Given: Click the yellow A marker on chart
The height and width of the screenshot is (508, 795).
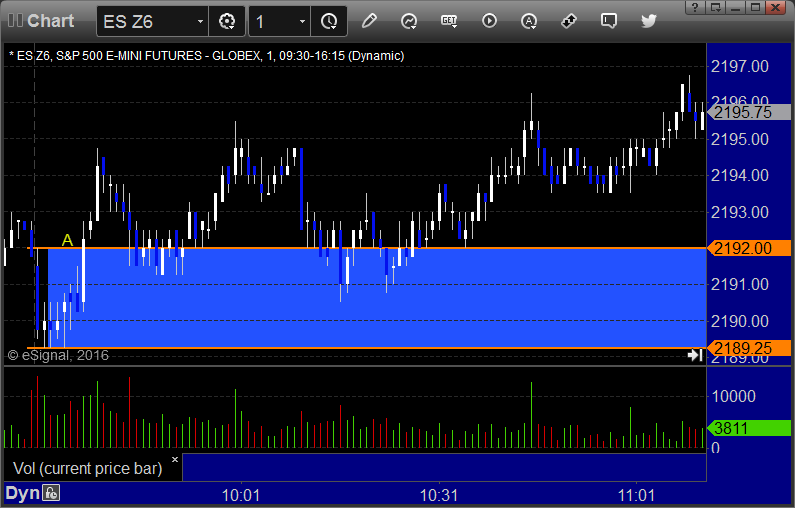Looking at the screenshot, I should (x=67, y=240).
